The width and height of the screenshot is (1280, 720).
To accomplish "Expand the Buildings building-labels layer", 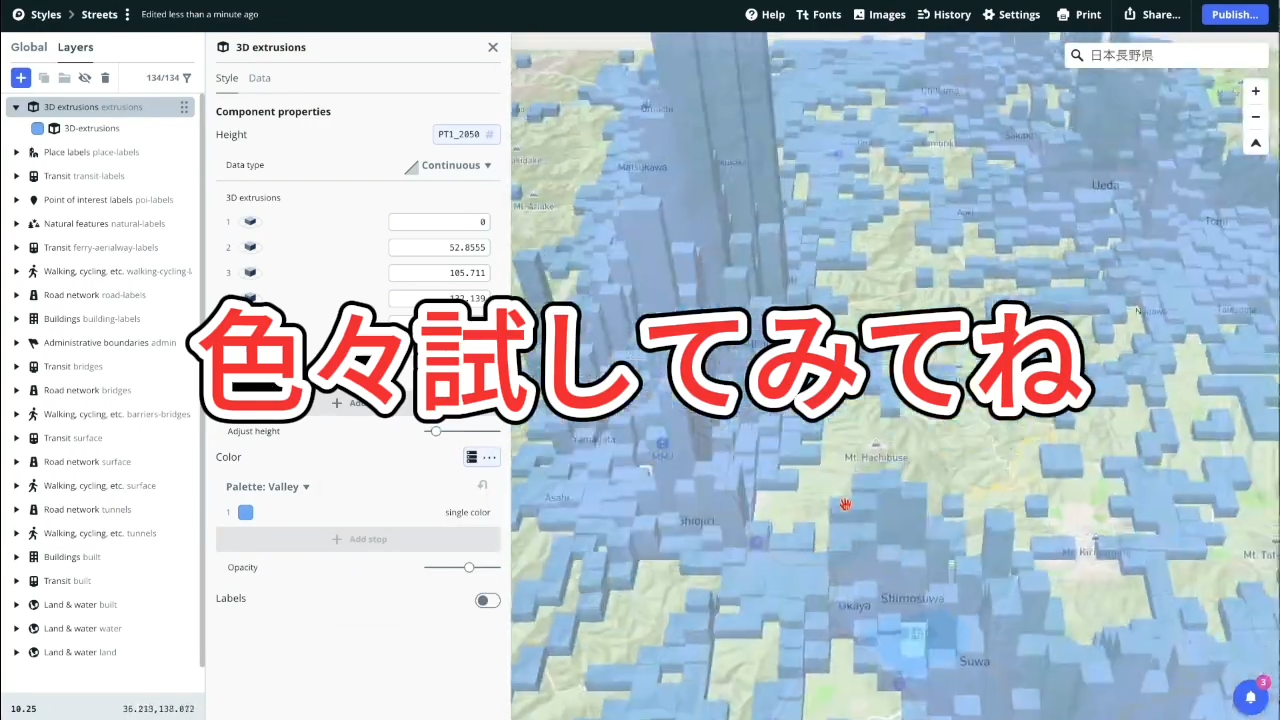I will point(17,318).
